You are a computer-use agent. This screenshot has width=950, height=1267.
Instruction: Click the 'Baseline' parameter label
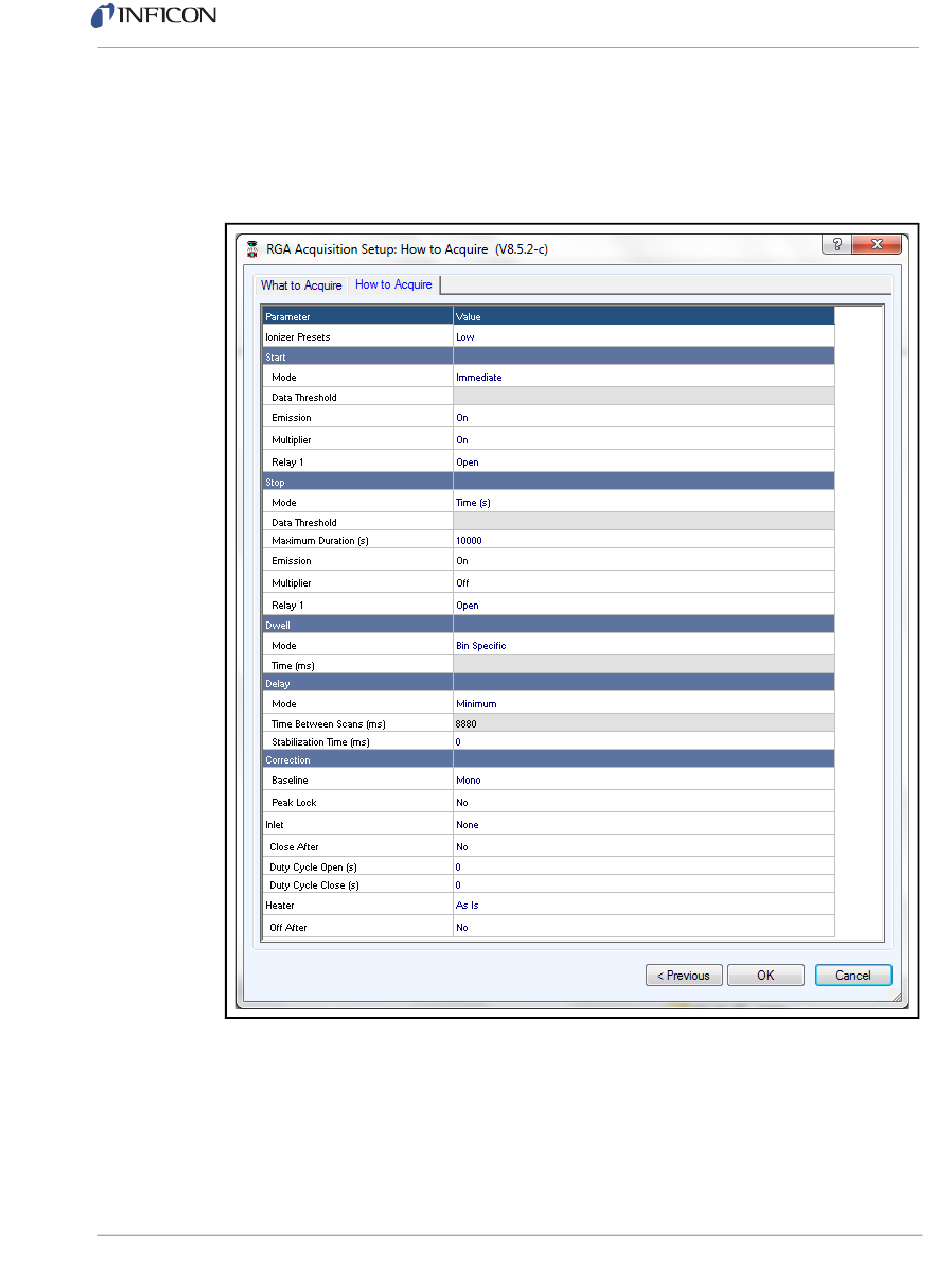[290, 780]
